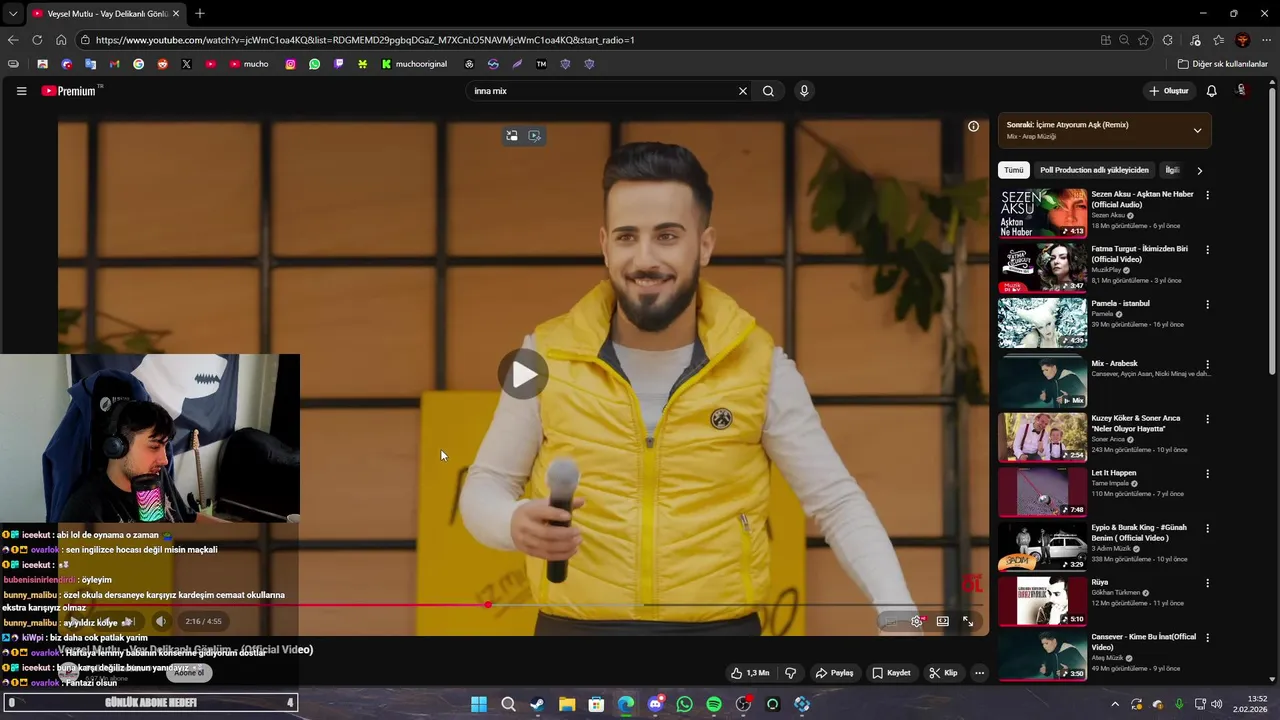Open the YouTube account avatar menu
The image size is (1280, 720).
pyautogui.click(x=1242, y=91)
